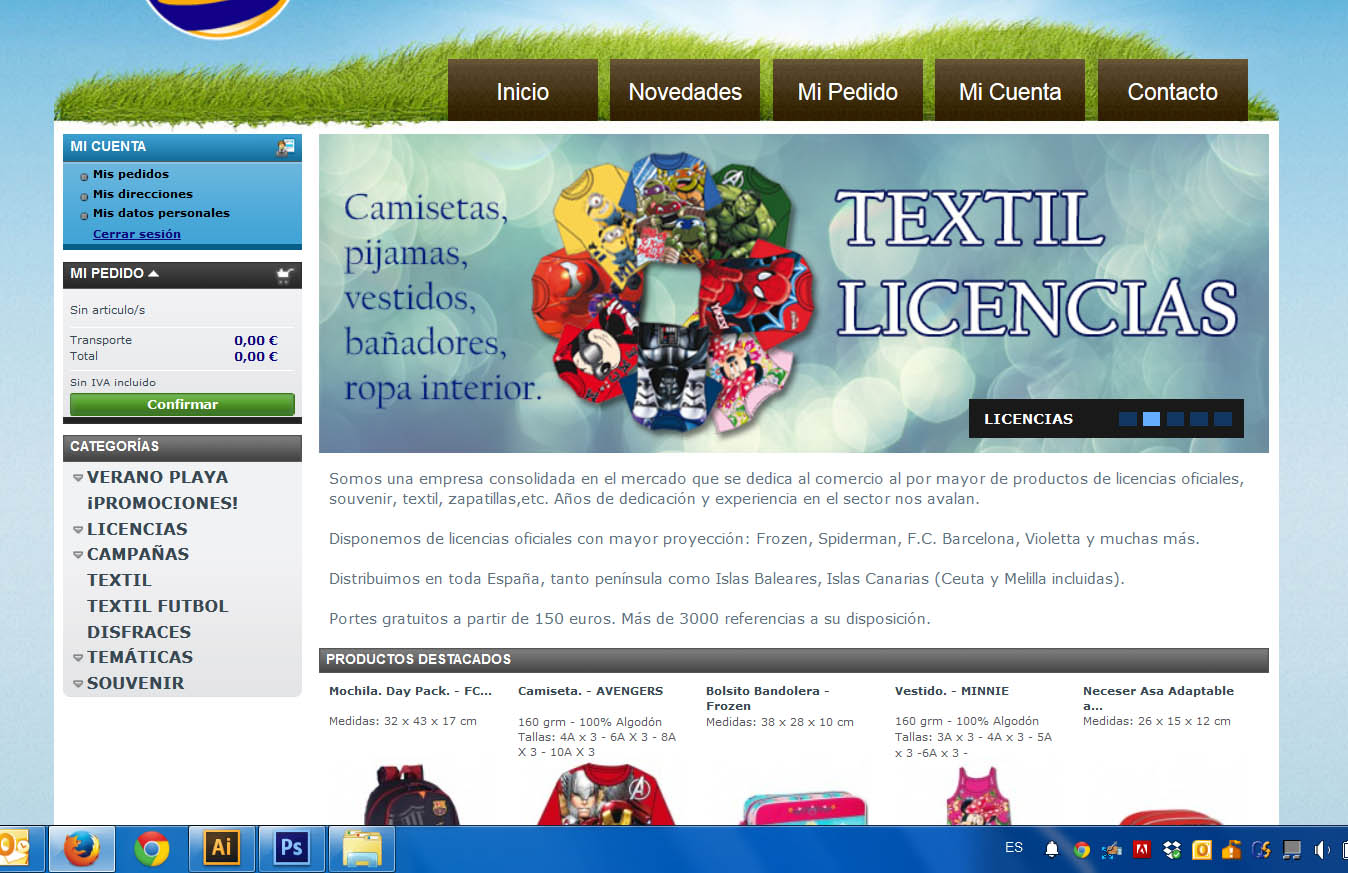This screenshot has height=873, width=1348.
Task: Open the Vestido MINNIE product title
Action: (952, 691)
